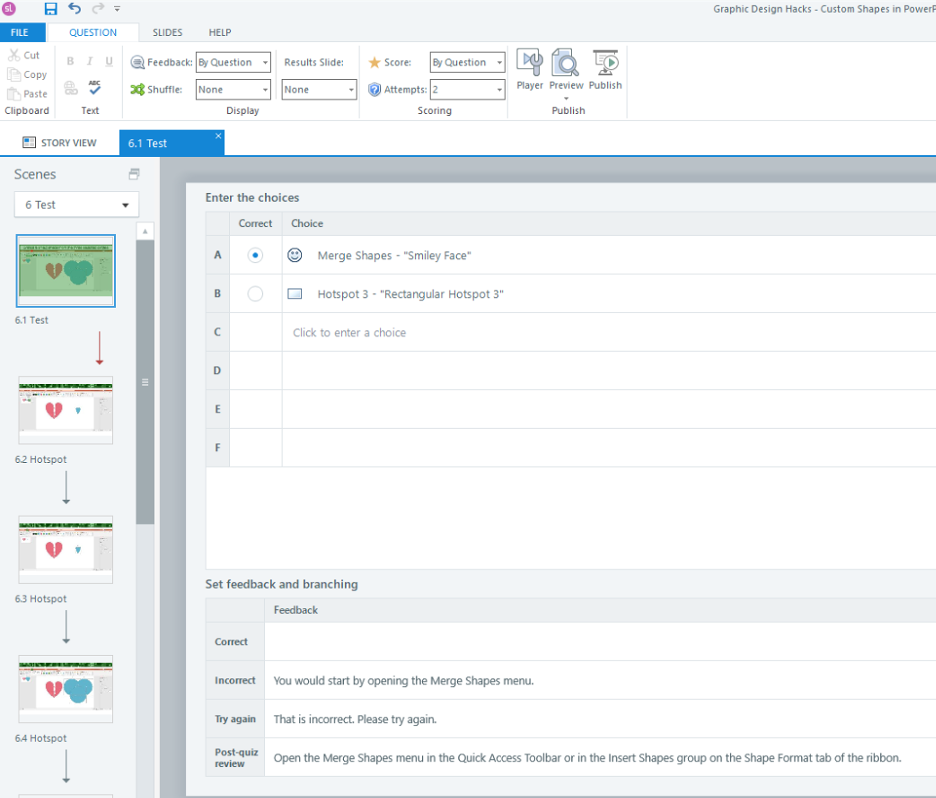The width and height of the screenshot is (936, 798).
Task: Open the Scenes selector showing 6 Test
Action: (76, 204)
